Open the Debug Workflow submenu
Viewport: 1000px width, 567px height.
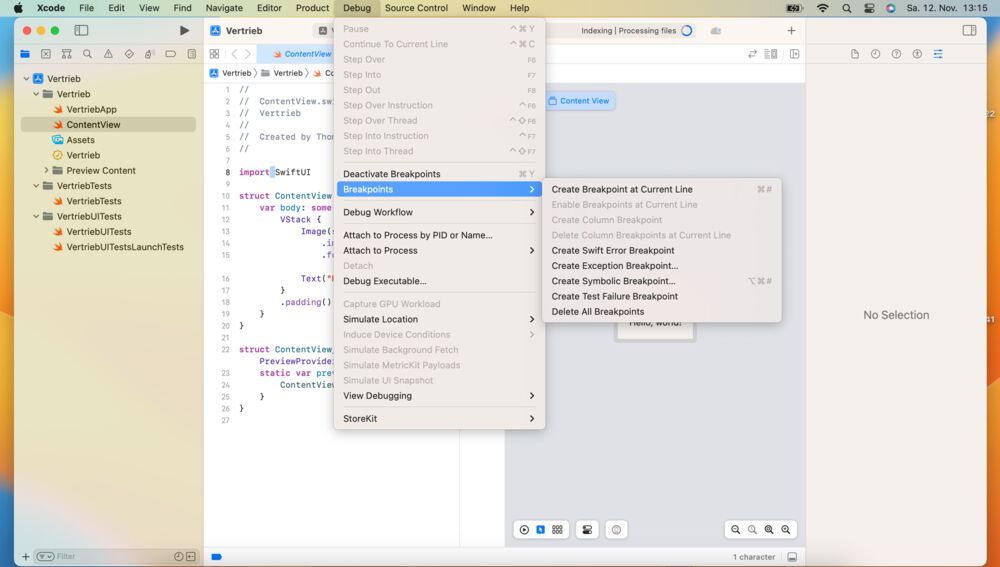(x=439, y=212)
